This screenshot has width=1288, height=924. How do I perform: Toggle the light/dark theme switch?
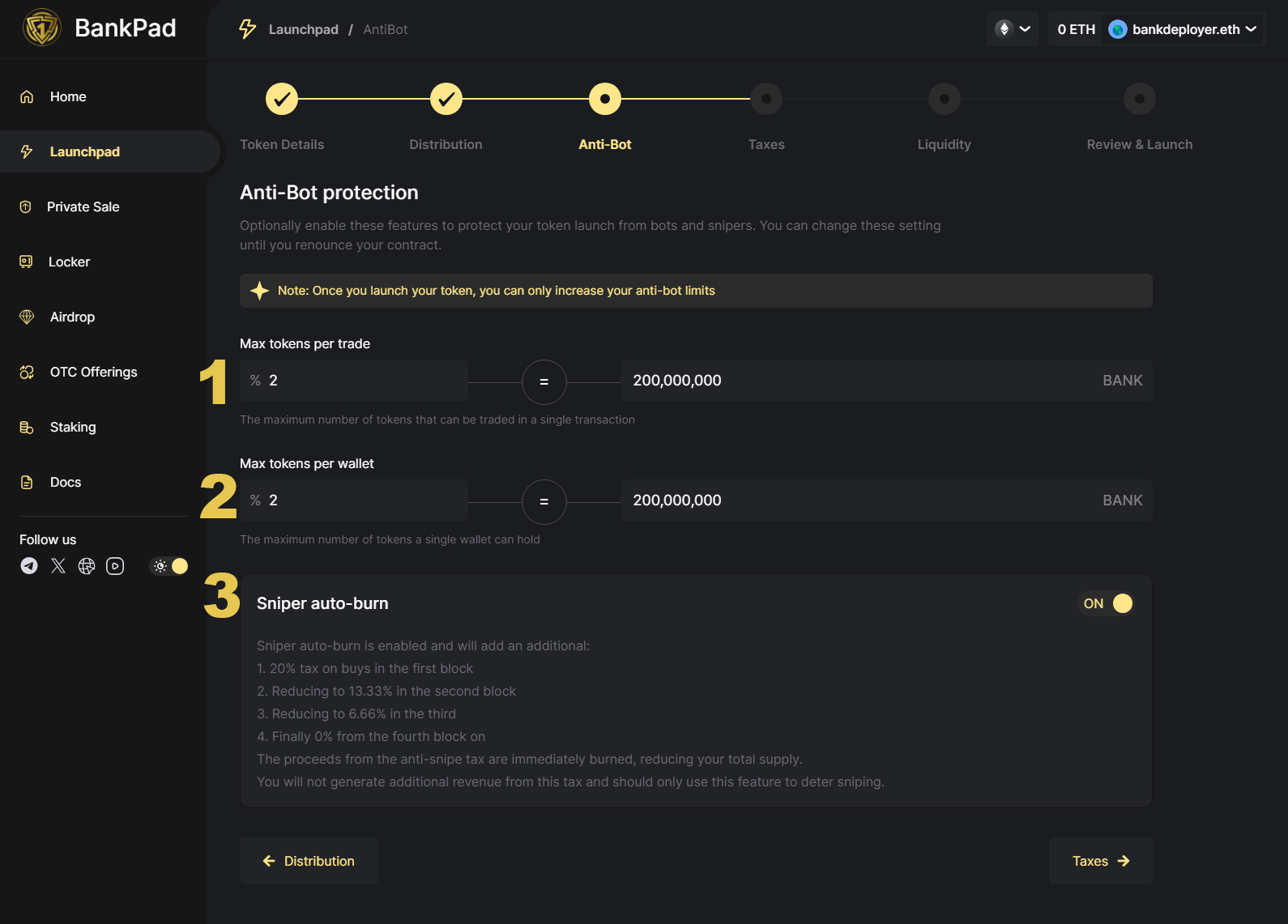click(x=169, y=566)
